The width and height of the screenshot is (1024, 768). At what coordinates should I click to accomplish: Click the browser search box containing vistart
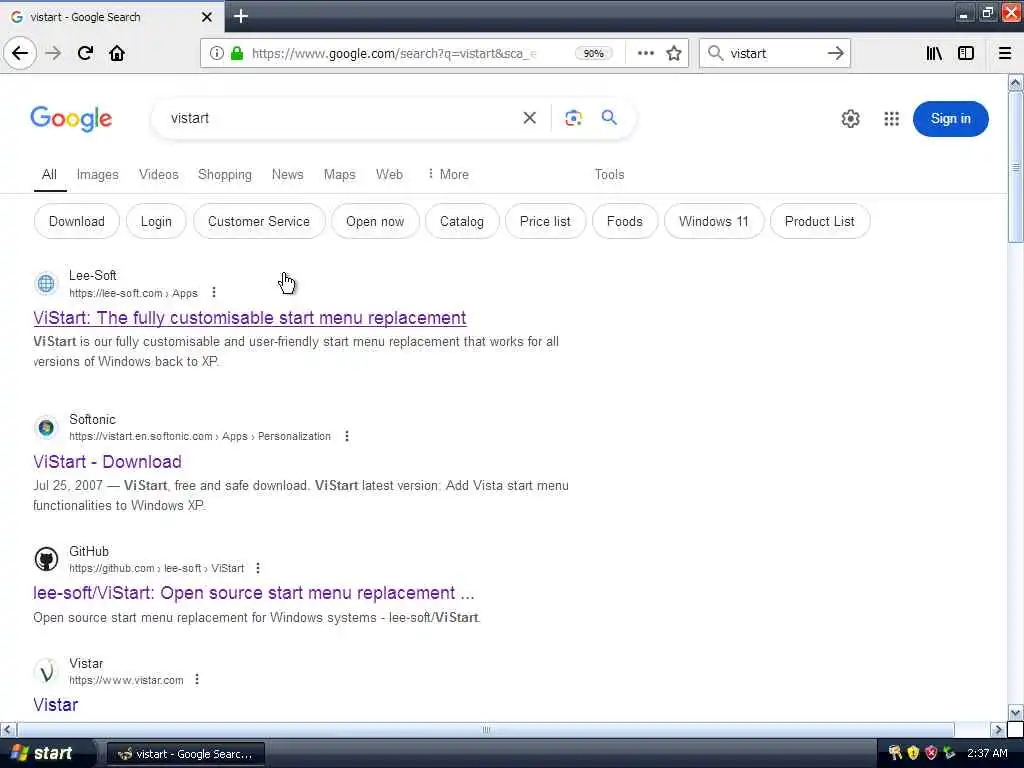[774, 54]
